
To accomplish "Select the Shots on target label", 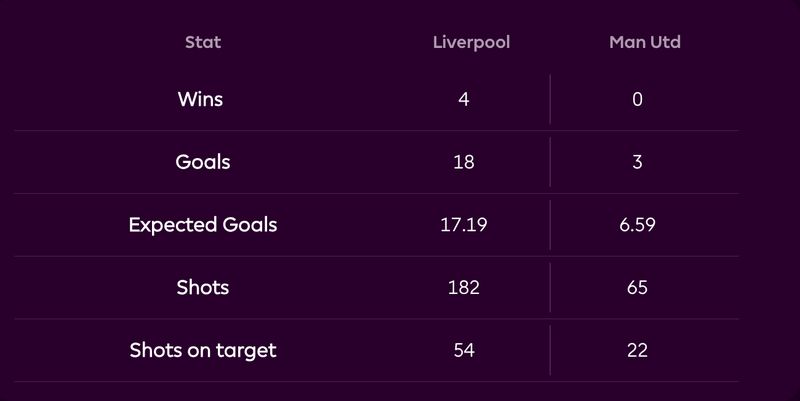I will pos(203,350).
